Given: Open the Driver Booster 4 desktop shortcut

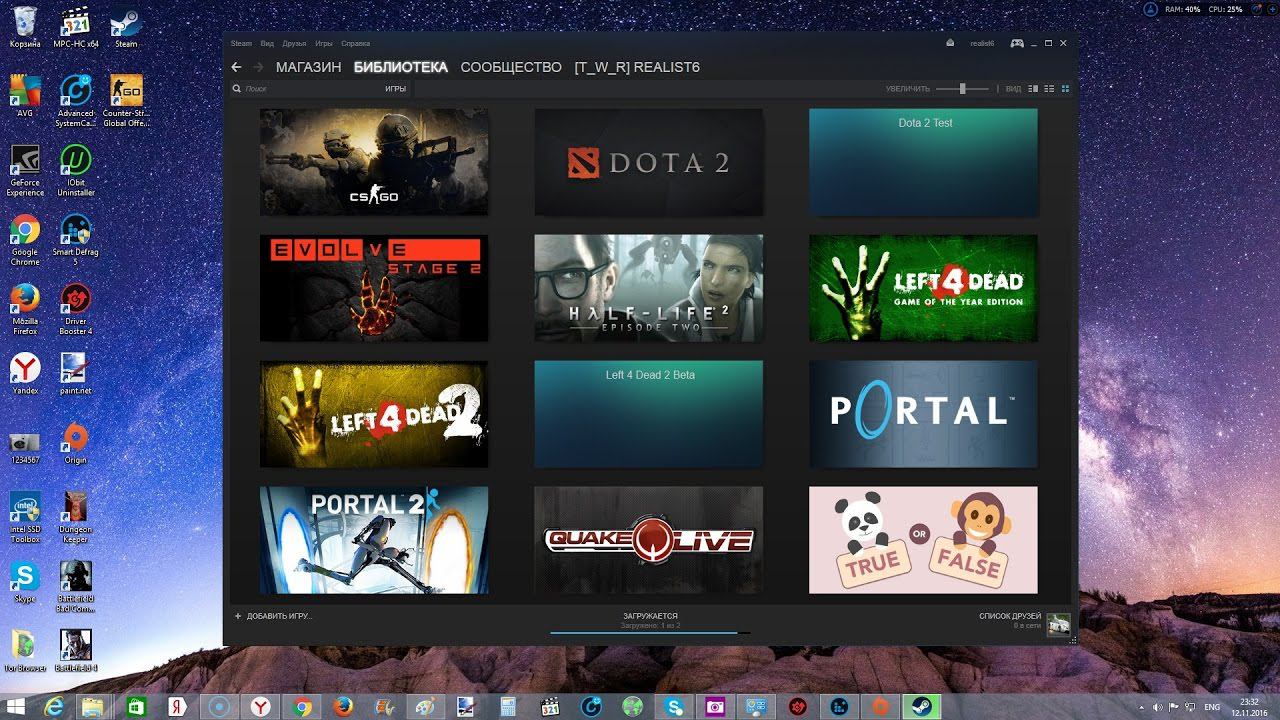Looking at the screenshot, I should [x=76, y=309].
